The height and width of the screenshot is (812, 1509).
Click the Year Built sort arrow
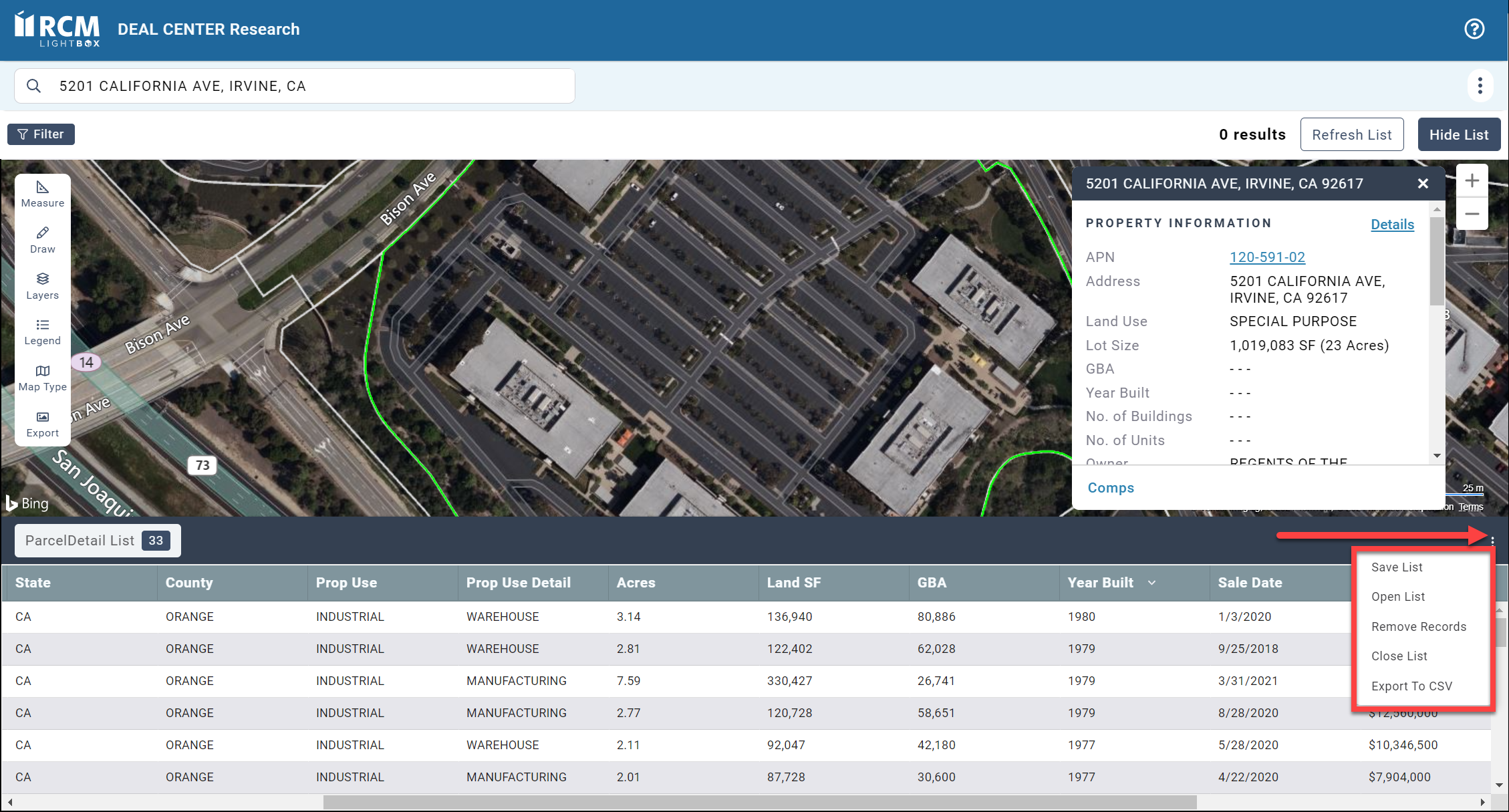1151,583
